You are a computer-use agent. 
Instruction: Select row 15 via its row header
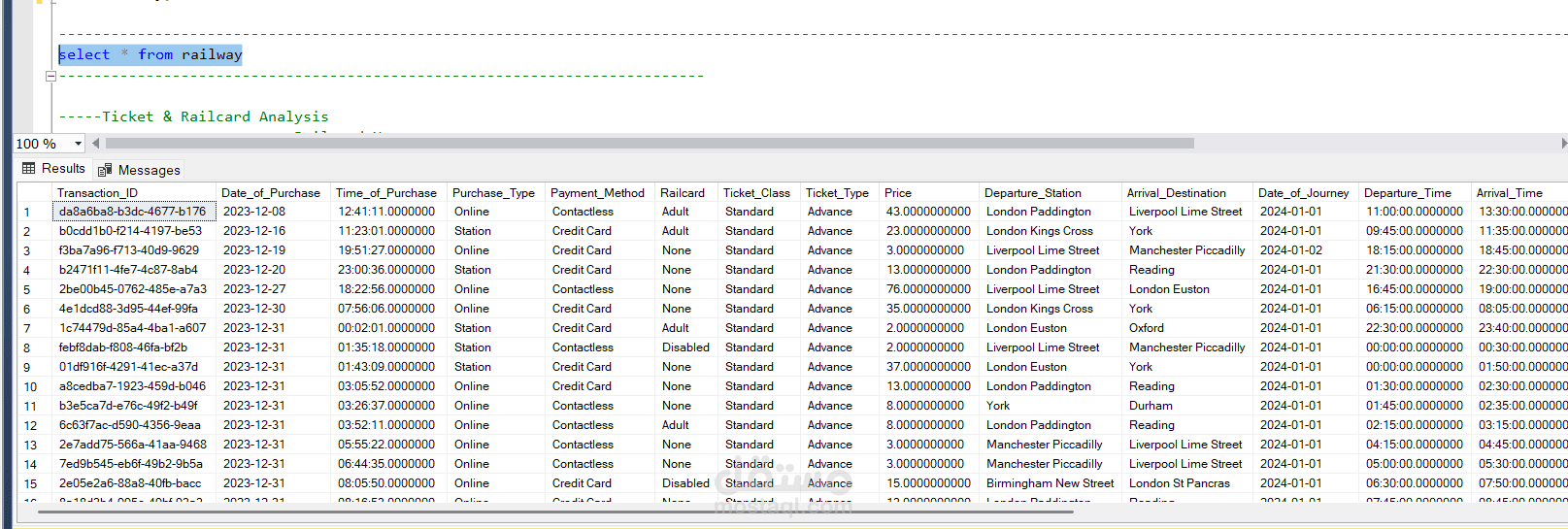35,483
